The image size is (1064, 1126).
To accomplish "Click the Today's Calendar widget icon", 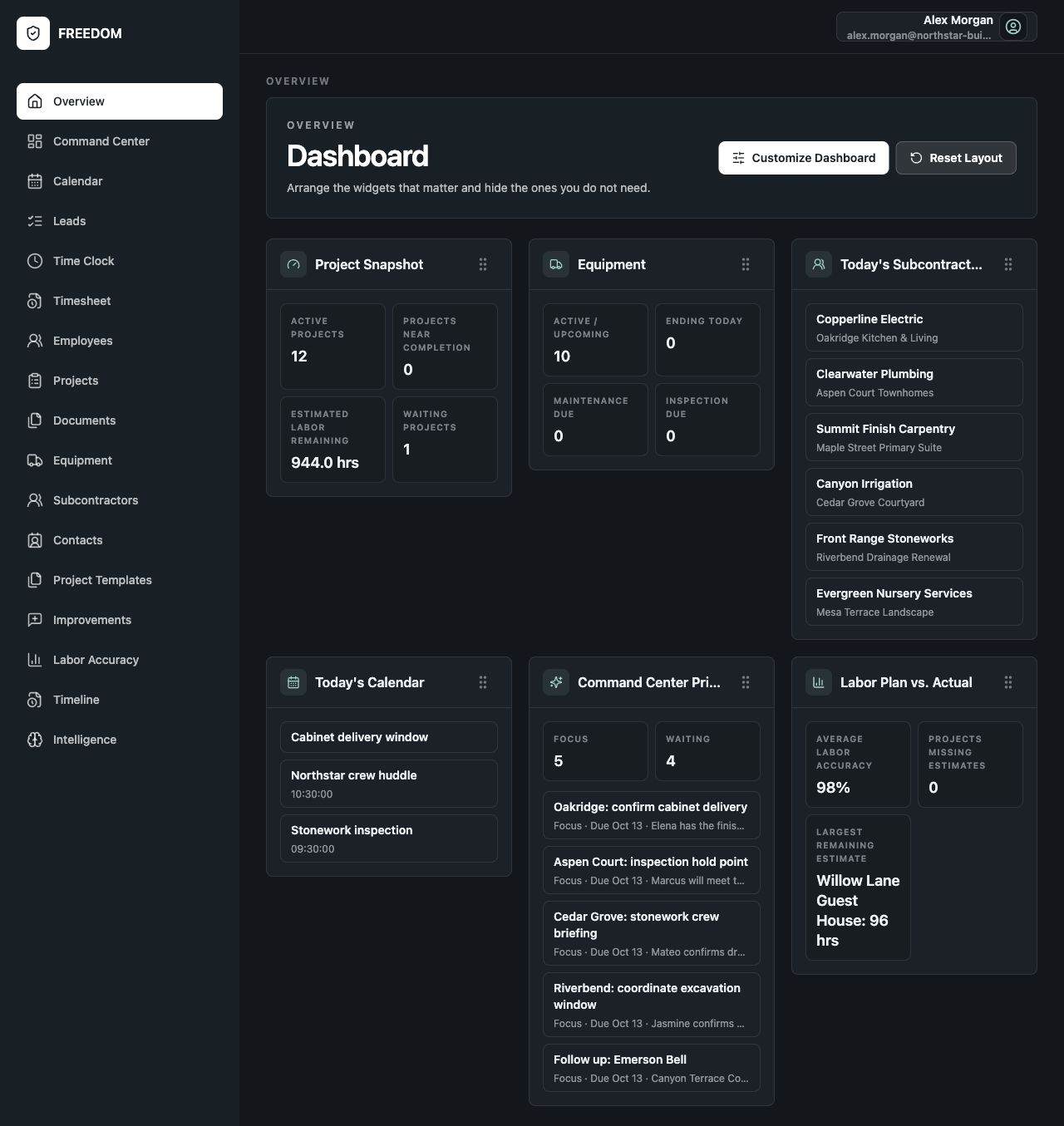I will 293,682.
